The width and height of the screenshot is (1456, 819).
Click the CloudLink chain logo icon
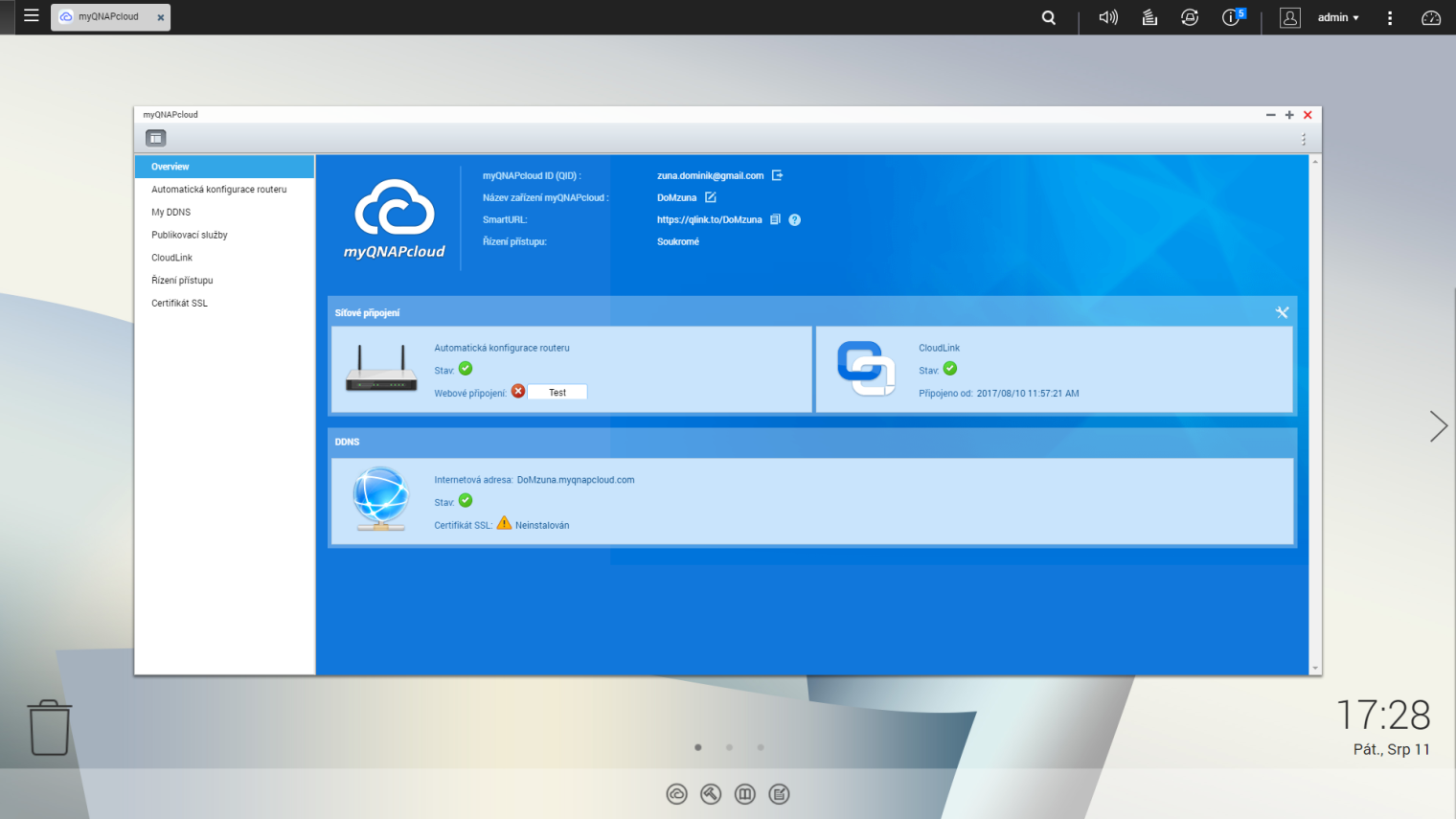[x=866, y=369]
